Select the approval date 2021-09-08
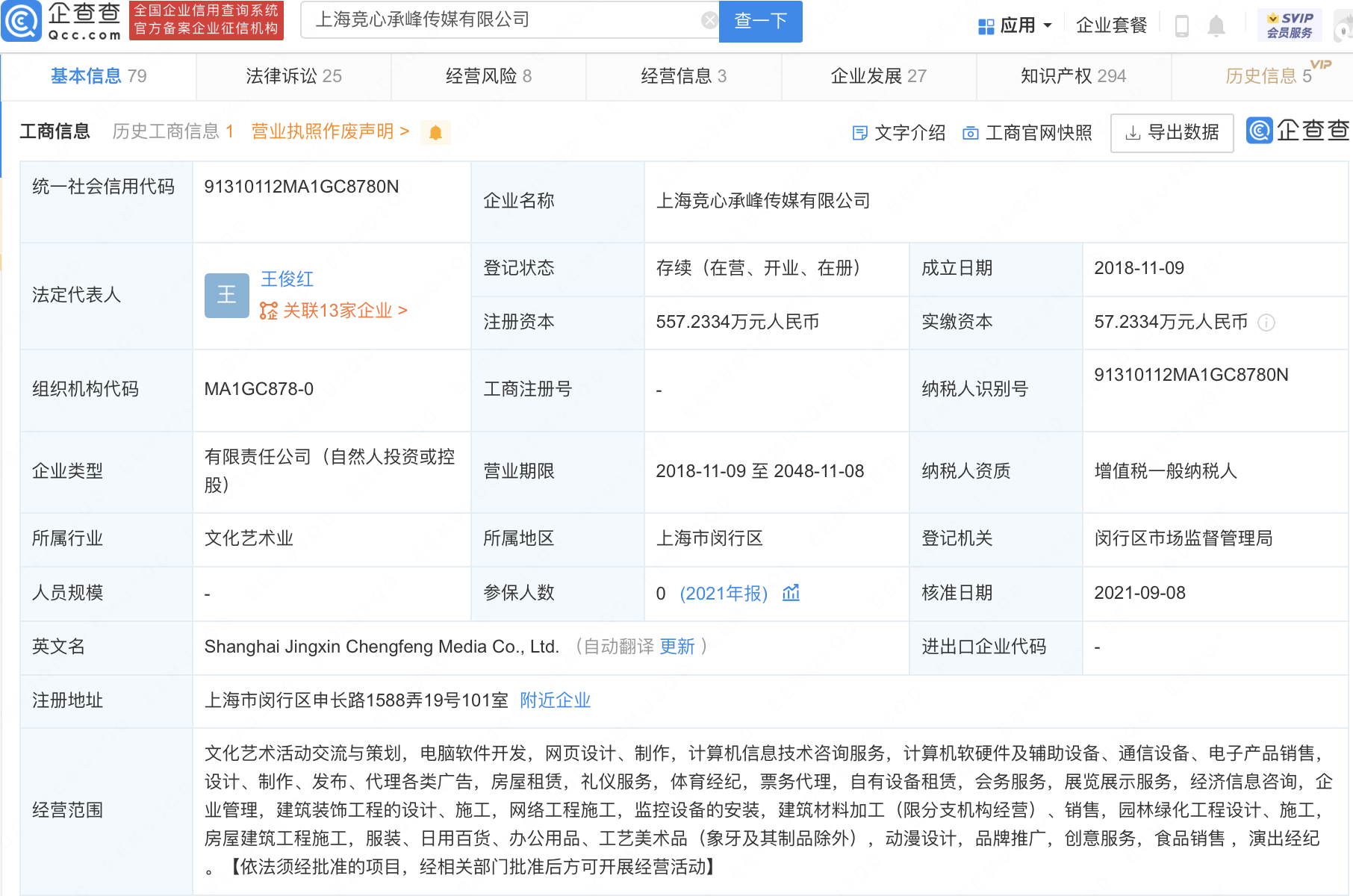Viewport: 1353px width, 896px height. (x=1139, y=593)
